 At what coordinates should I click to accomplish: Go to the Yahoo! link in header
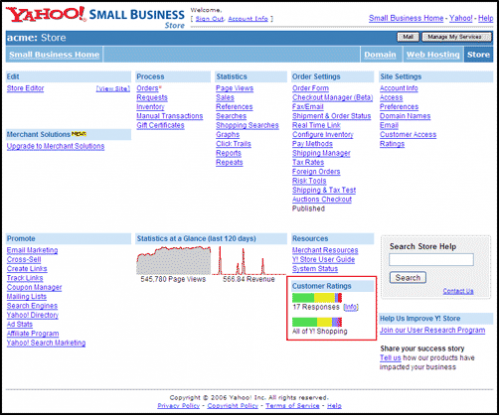pos(461,18)
